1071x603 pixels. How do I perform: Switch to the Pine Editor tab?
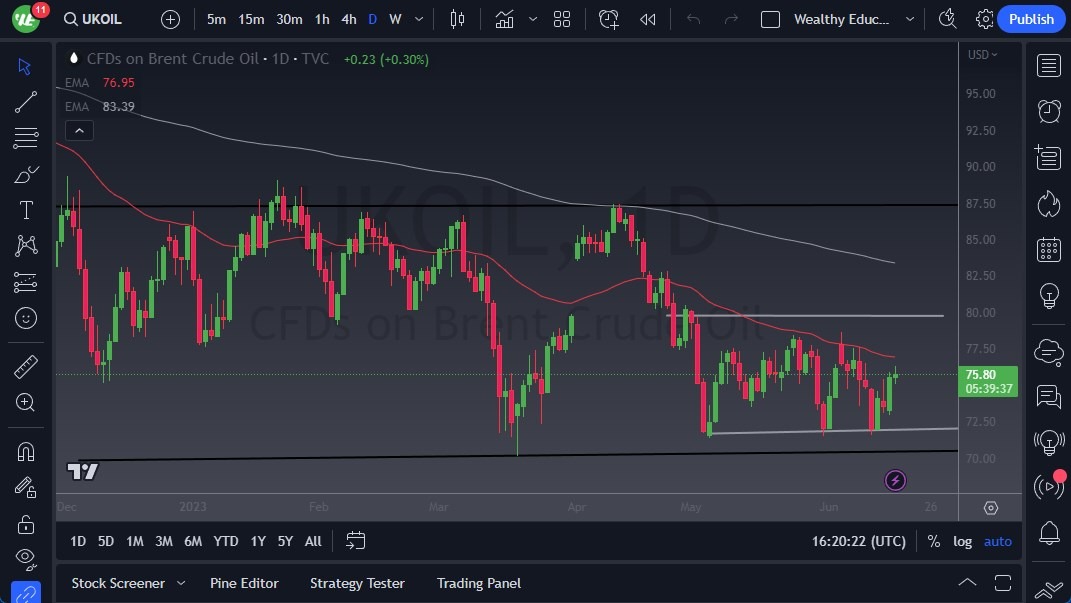coord(244,583)
